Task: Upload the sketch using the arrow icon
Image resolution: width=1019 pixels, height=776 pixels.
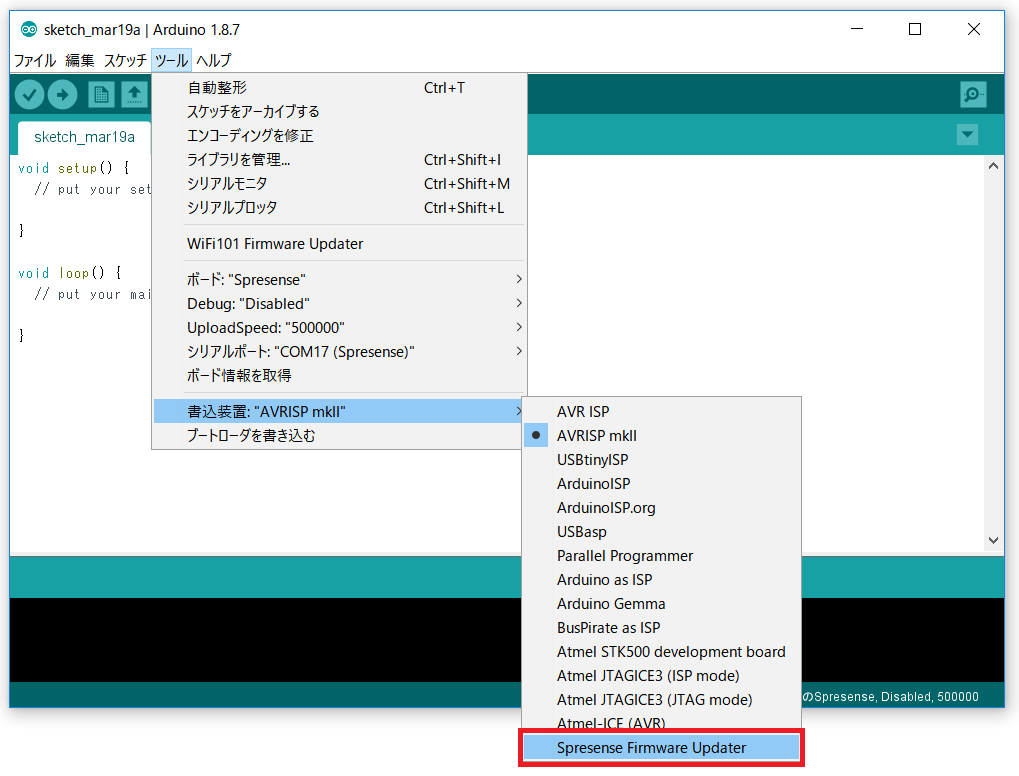Action: click(x=62, y=93)
